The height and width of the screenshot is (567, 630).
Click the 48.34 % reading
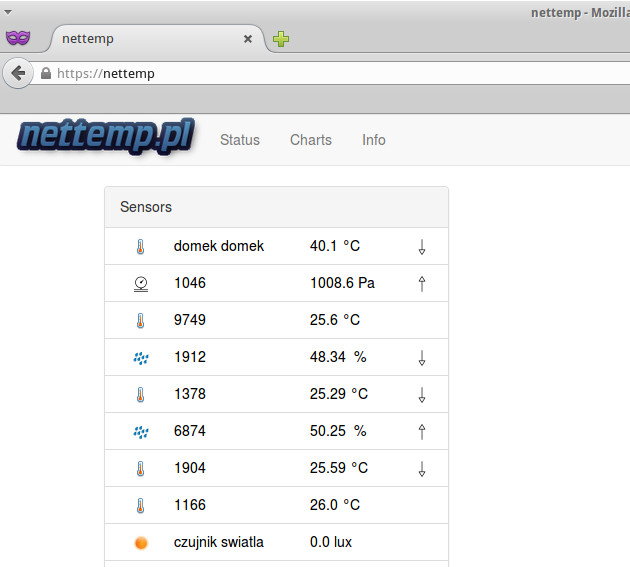click(338, 357)
